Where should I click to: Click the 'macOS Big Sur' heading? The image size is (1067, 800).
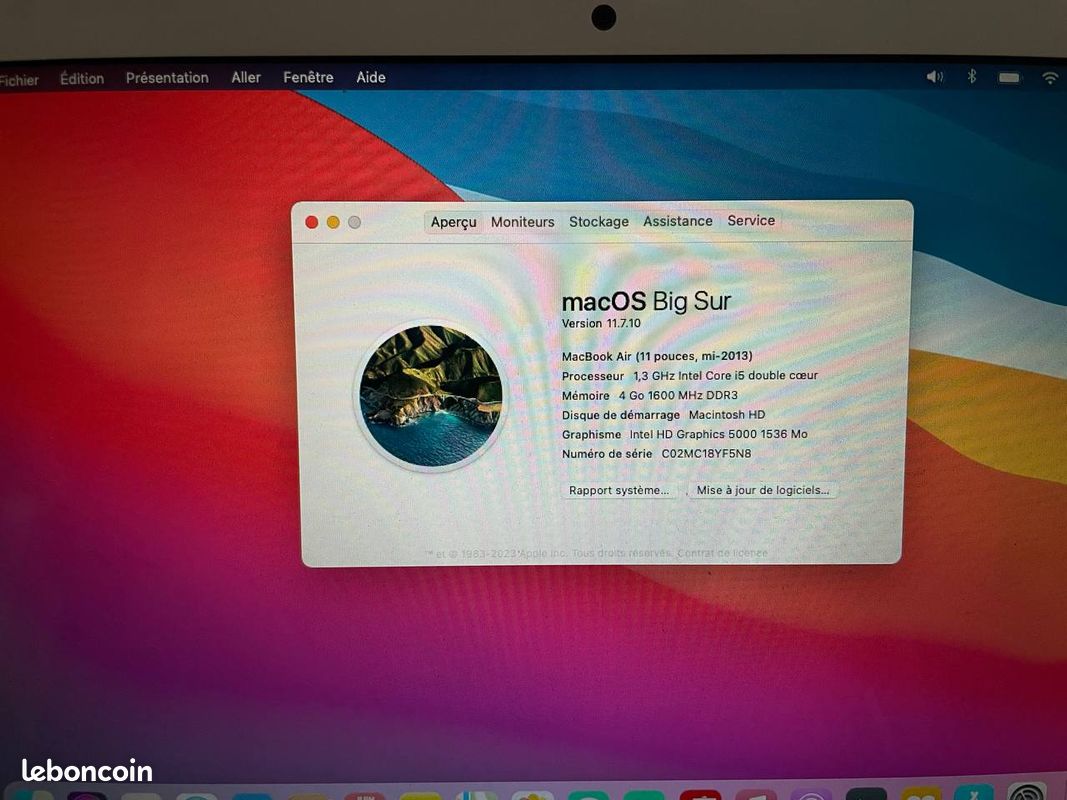tap(646, 301)
